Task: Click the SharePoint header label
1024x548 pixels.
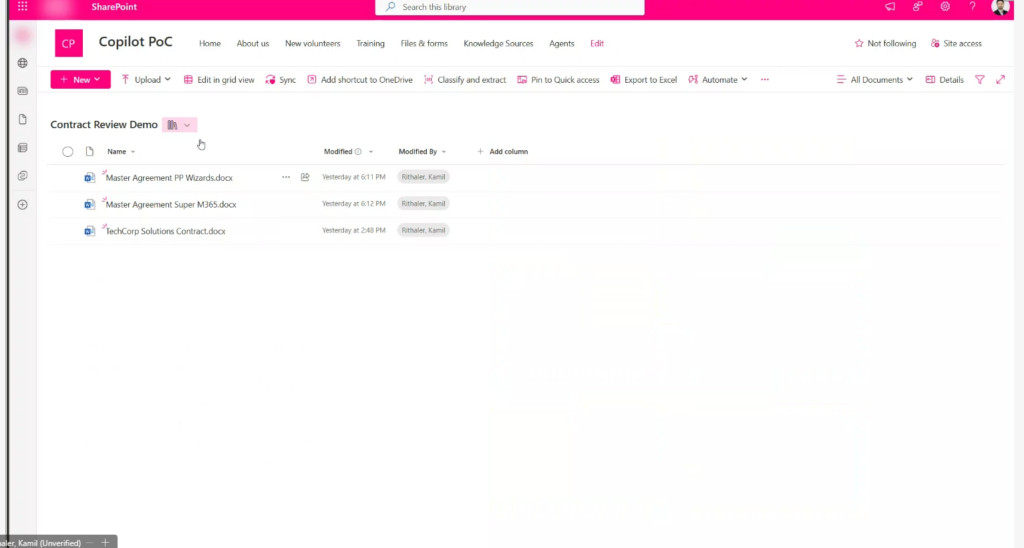Action: tap(114, 7)
